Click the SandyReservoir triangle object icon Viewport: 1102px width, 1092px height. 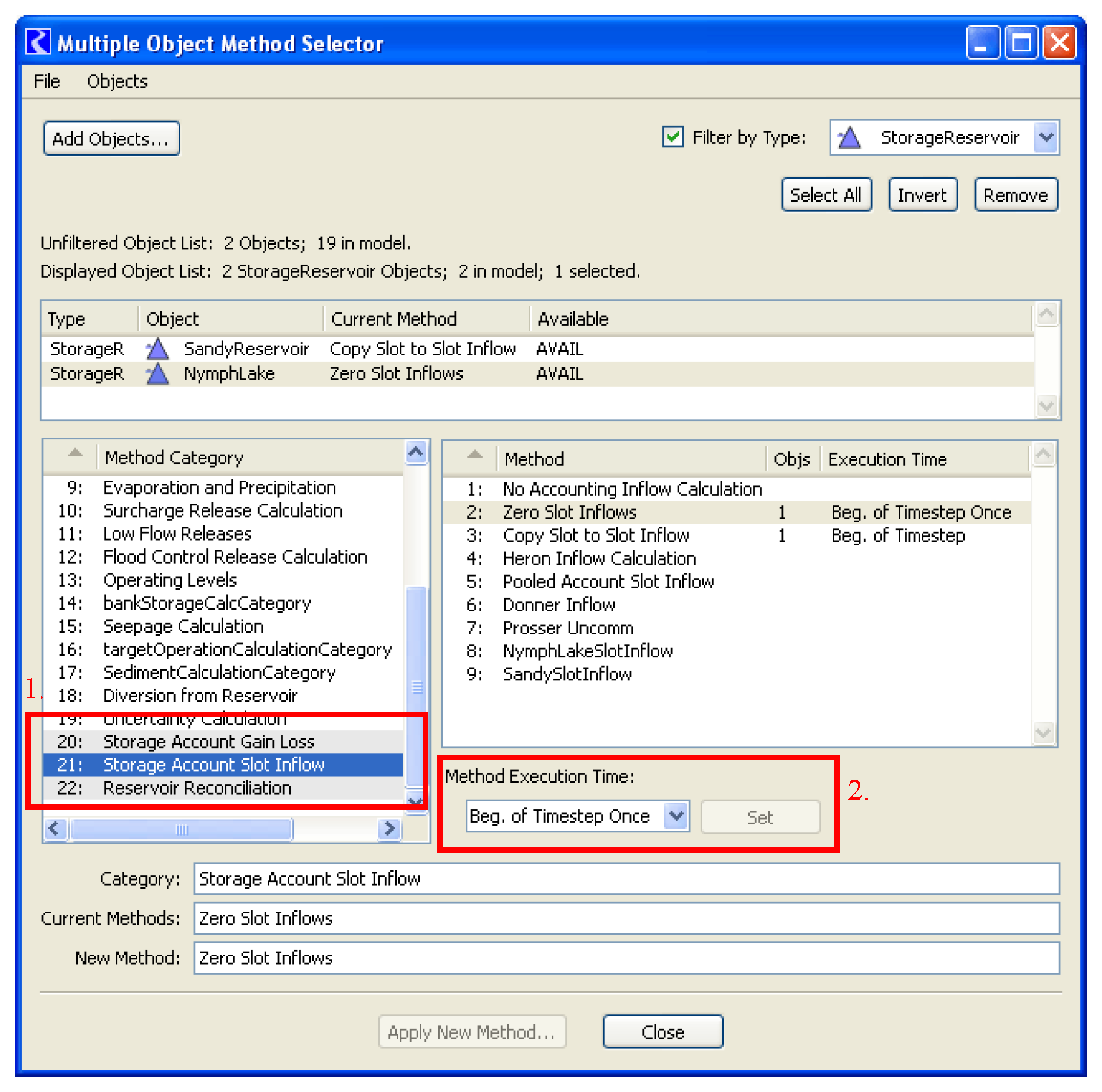click(157, 349)
